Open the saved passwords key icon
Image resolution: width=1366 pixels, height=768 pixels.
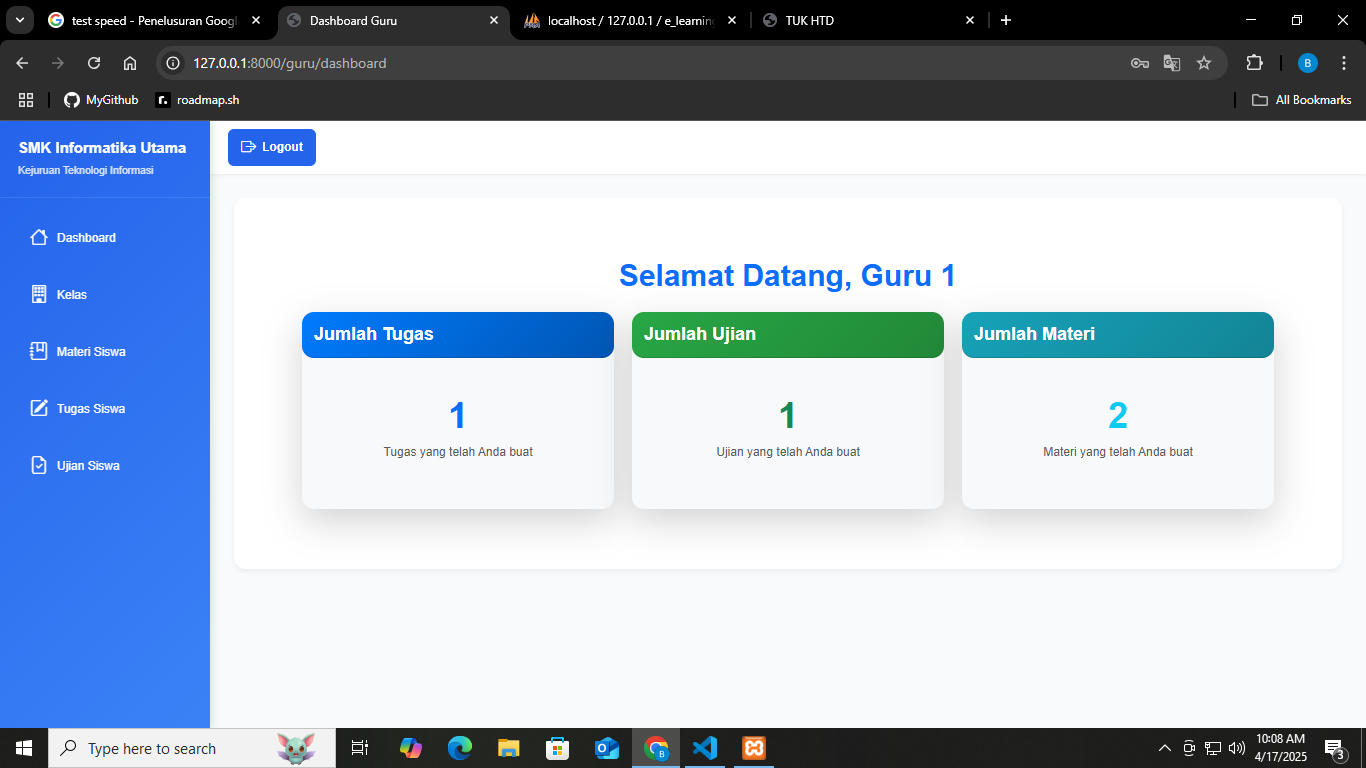[x=1139, y=63]
